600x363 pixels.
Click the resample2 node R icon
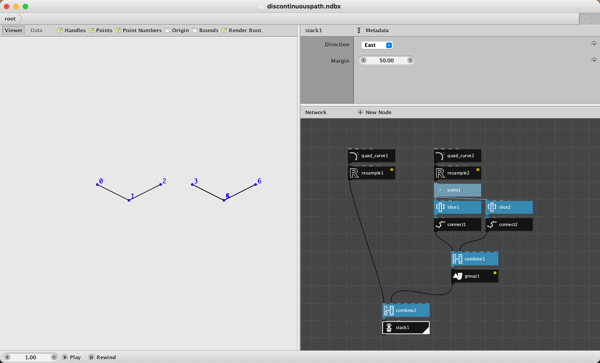pyautogui.click(x=440, y=173)
